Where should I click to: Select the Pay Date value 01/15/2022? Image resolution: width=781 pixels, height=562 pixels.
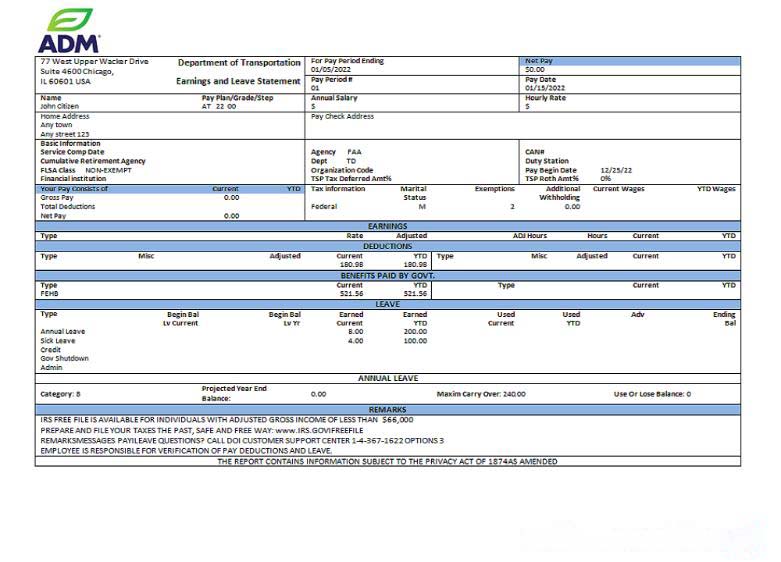click(545, 88)
